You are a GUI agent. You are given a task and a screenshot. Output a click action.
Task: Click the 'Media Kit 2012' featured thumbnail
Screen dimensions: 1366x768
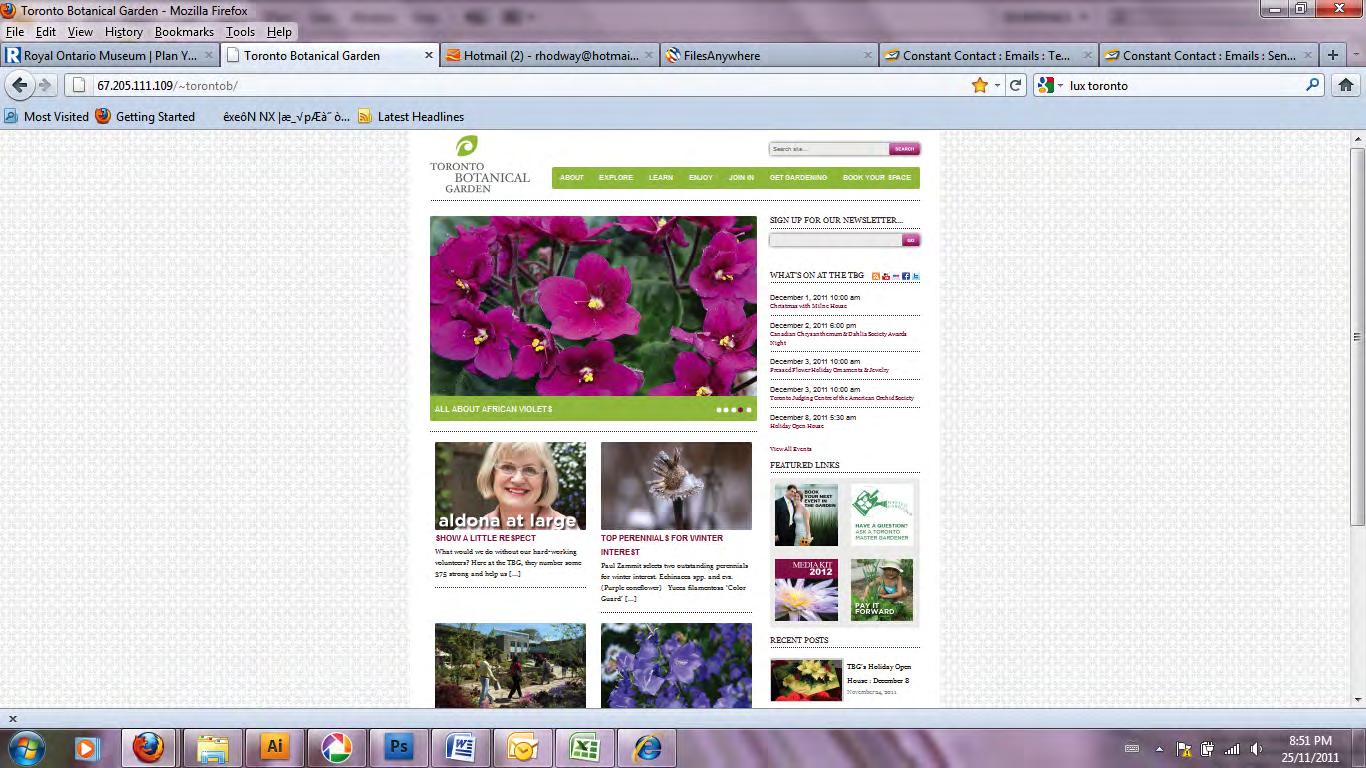[x=806, y=590]
